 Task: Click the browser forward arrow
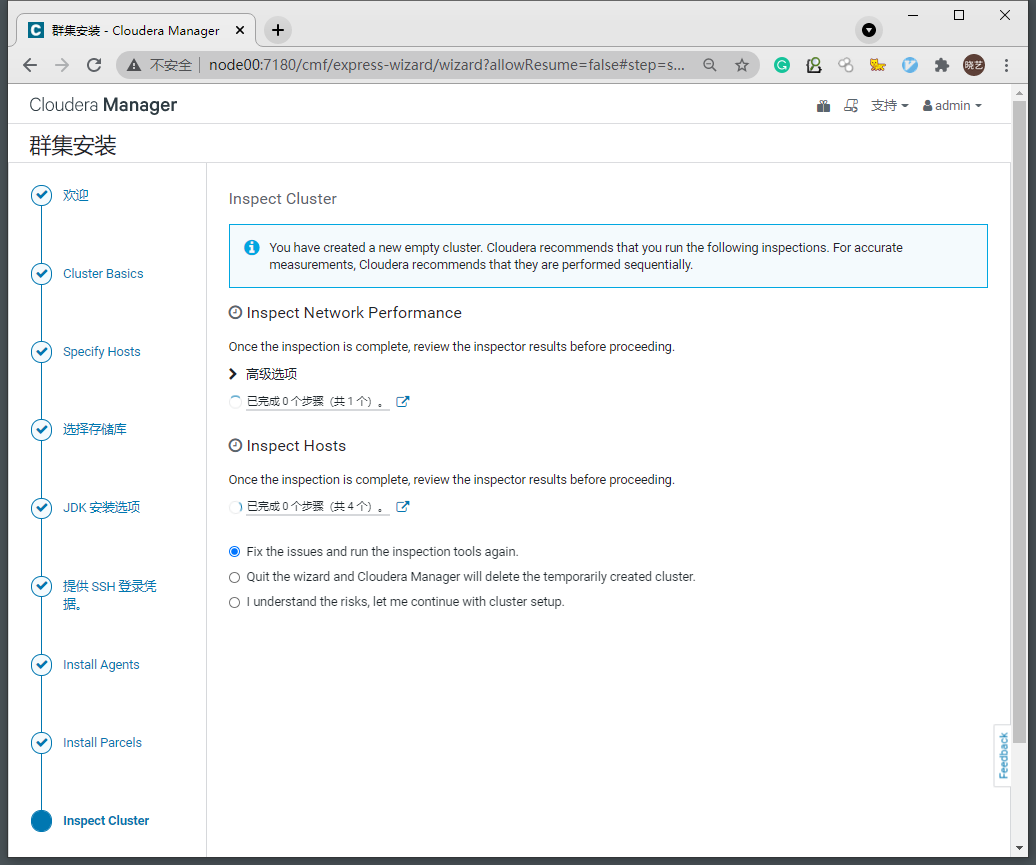[61, 65]
